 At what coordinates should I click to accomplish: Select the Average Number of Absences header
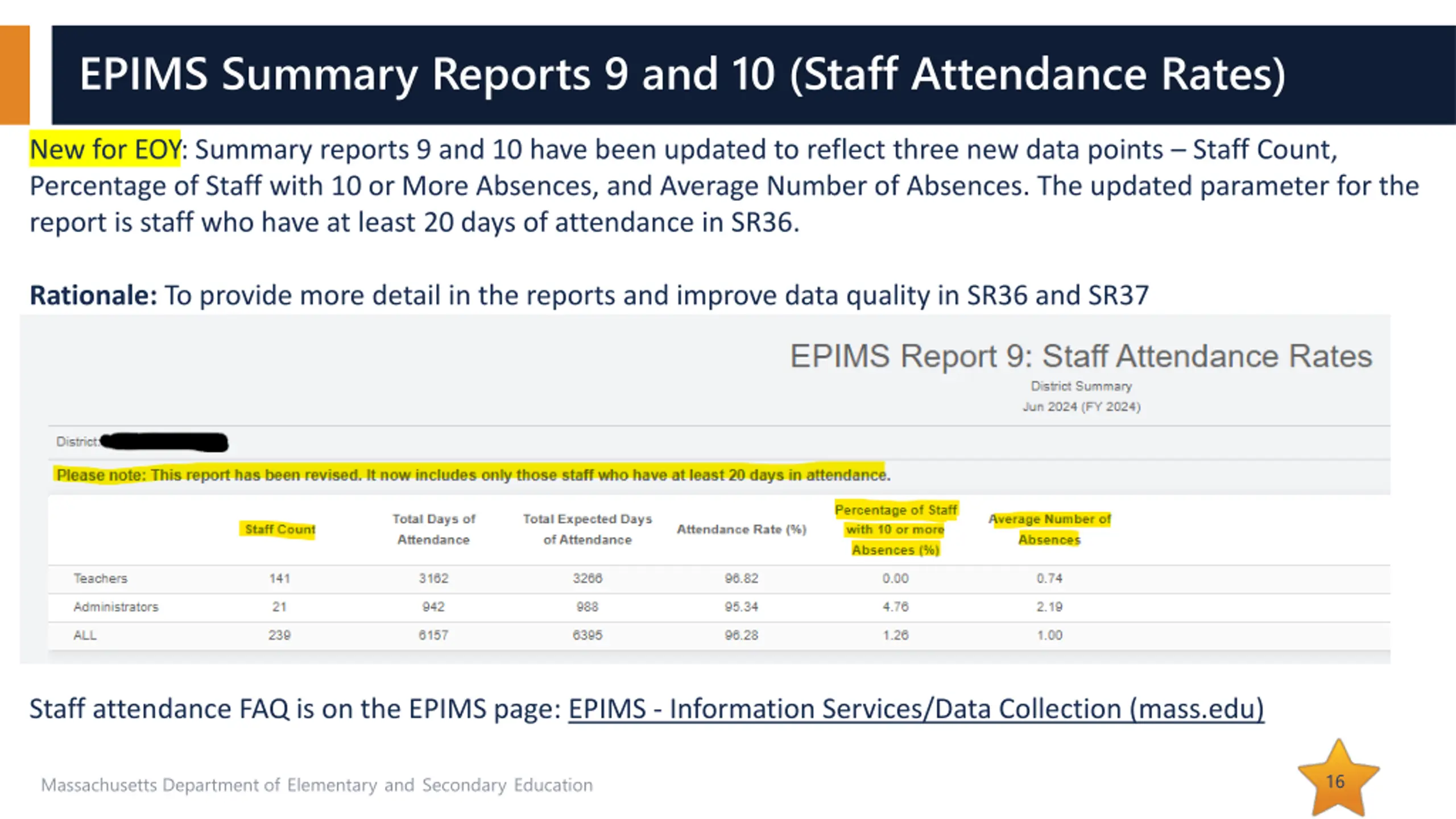point(1049,529)
